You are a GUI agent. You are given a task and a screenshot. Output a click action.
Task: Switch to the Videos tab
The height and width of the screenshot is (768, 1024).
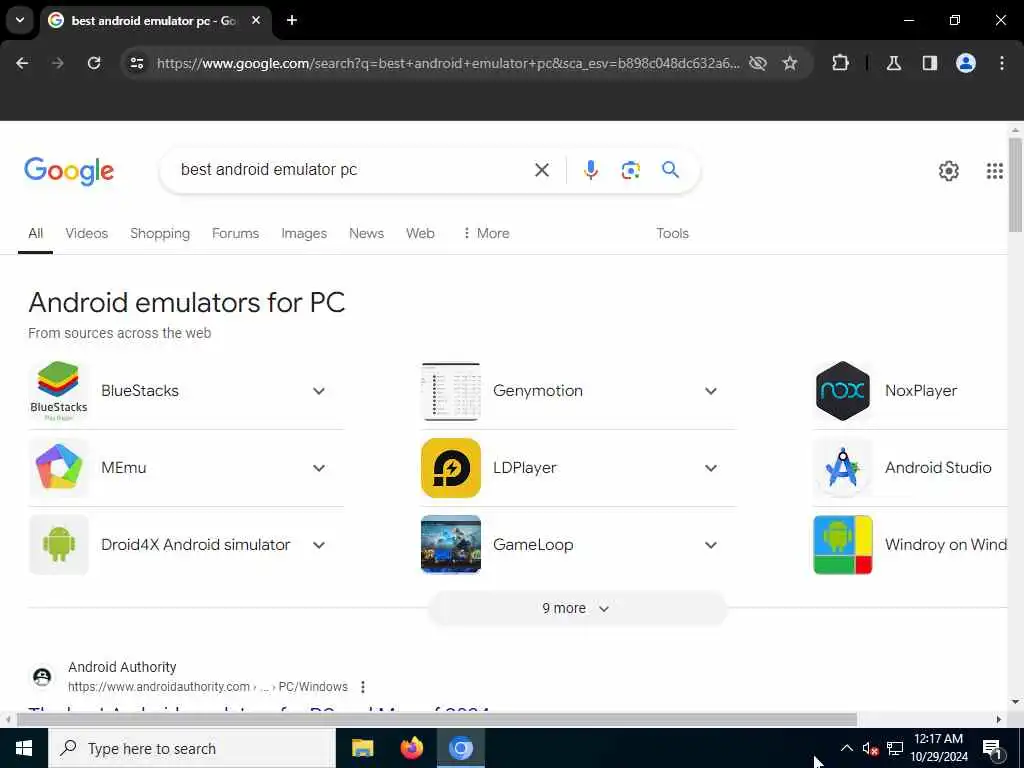pyautogui.click(x=86, y=233)
